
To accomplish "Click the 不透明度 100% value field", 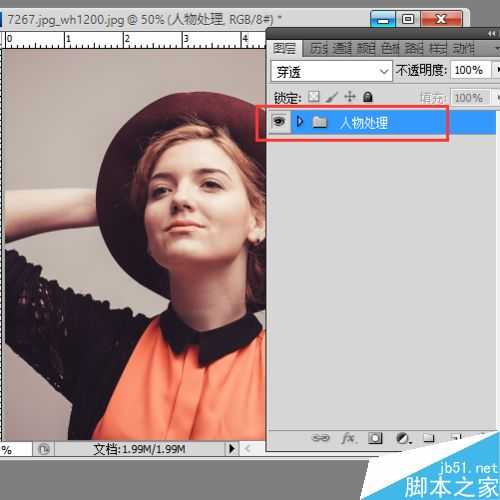I will point(470,70).
